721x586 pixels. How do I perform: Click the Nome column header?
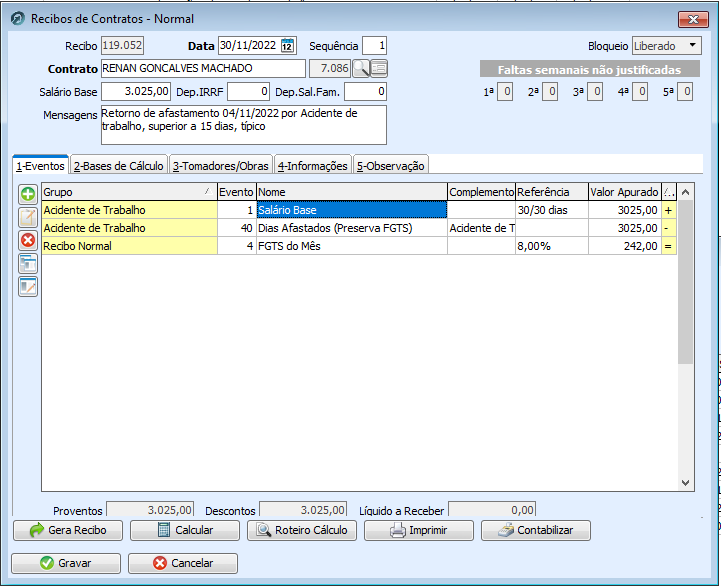pyautogui.click(x=352, y=192)
